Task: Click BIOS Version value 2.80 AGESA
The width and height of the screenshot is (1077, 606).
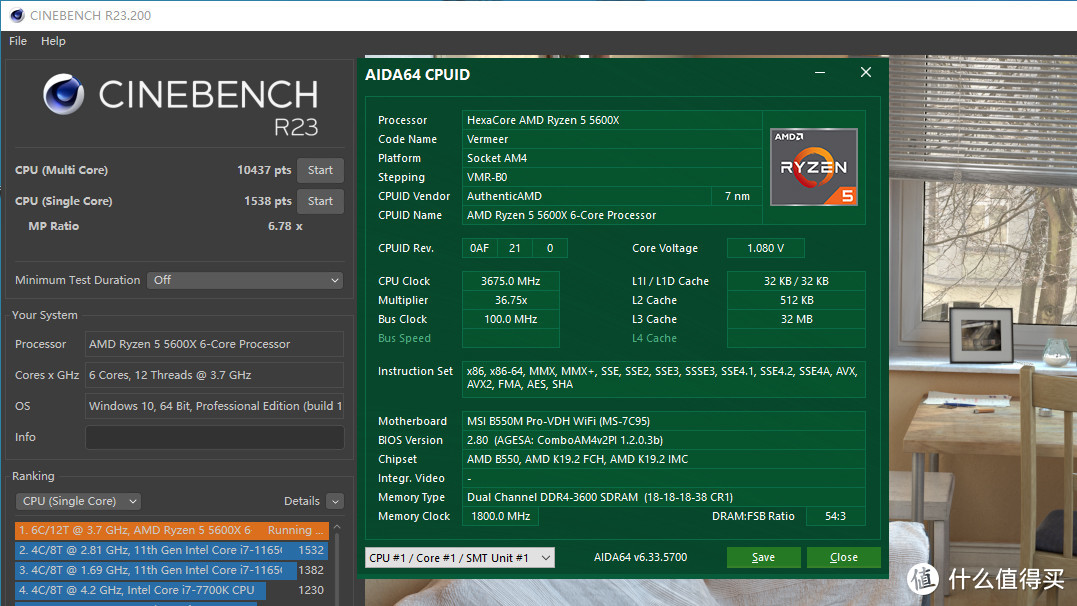Action: [664, 440]
